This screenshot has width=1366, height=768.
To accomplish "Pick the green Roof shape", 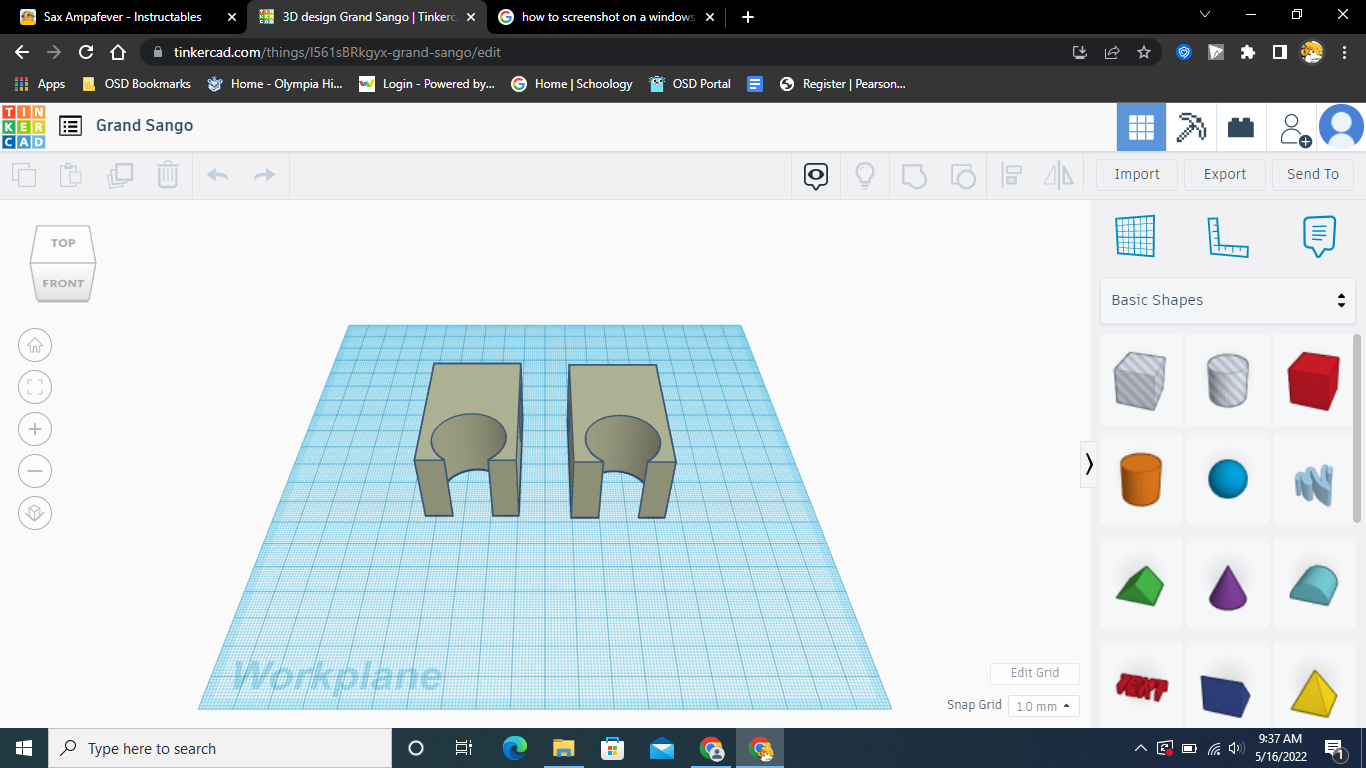I will click(x=1141, y=585).
